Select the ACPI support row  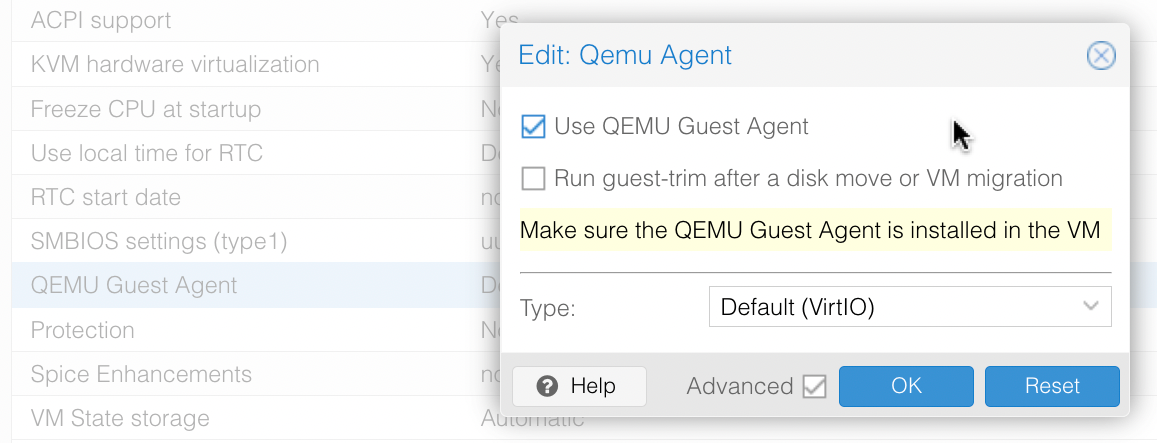(x=256, y=20)
